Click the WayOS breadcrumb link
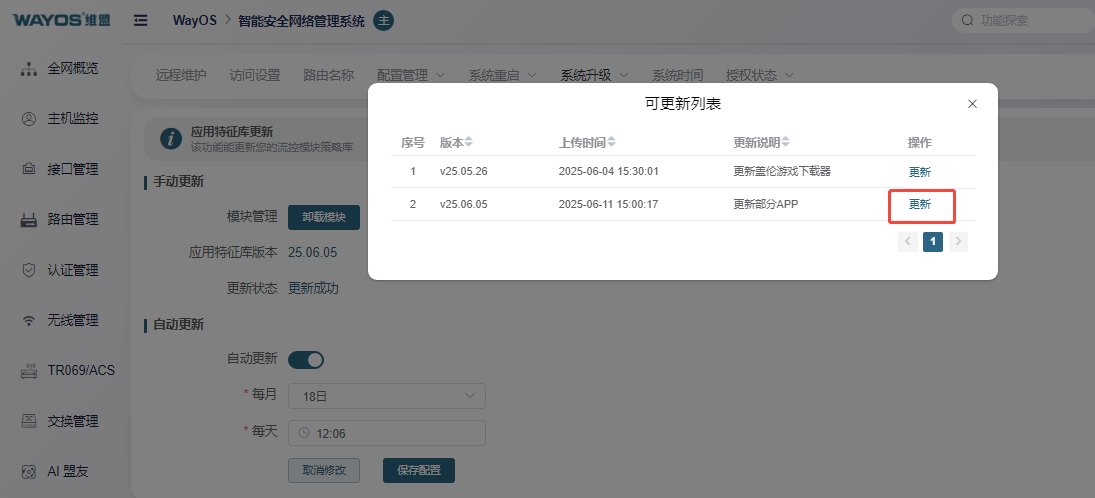Screen dimensions: 1095x498 (195, 20)
